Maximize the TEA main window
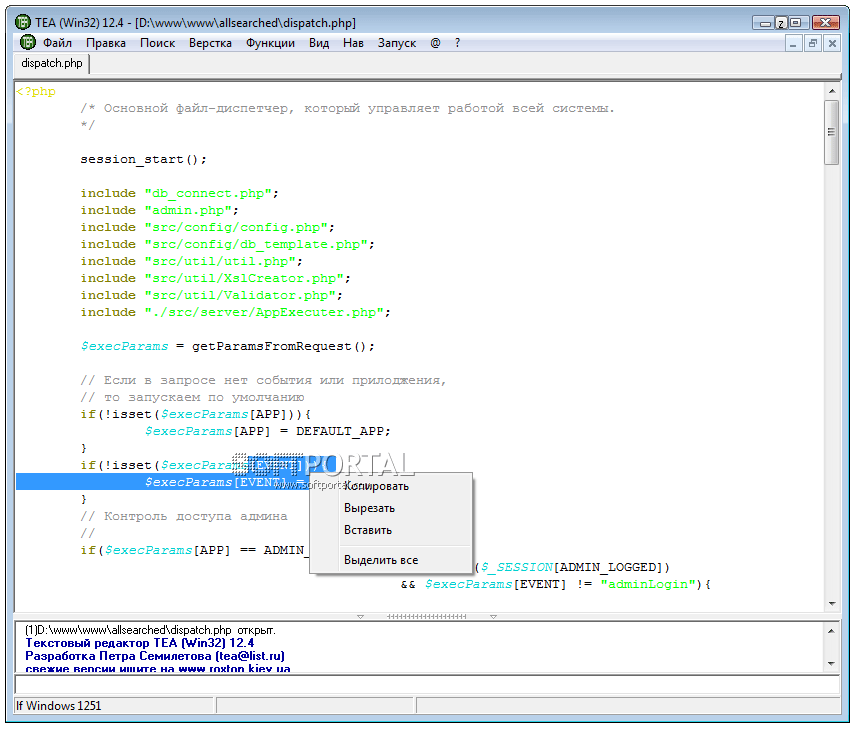This screenshot has width=856, height=732. pos(796,23)
